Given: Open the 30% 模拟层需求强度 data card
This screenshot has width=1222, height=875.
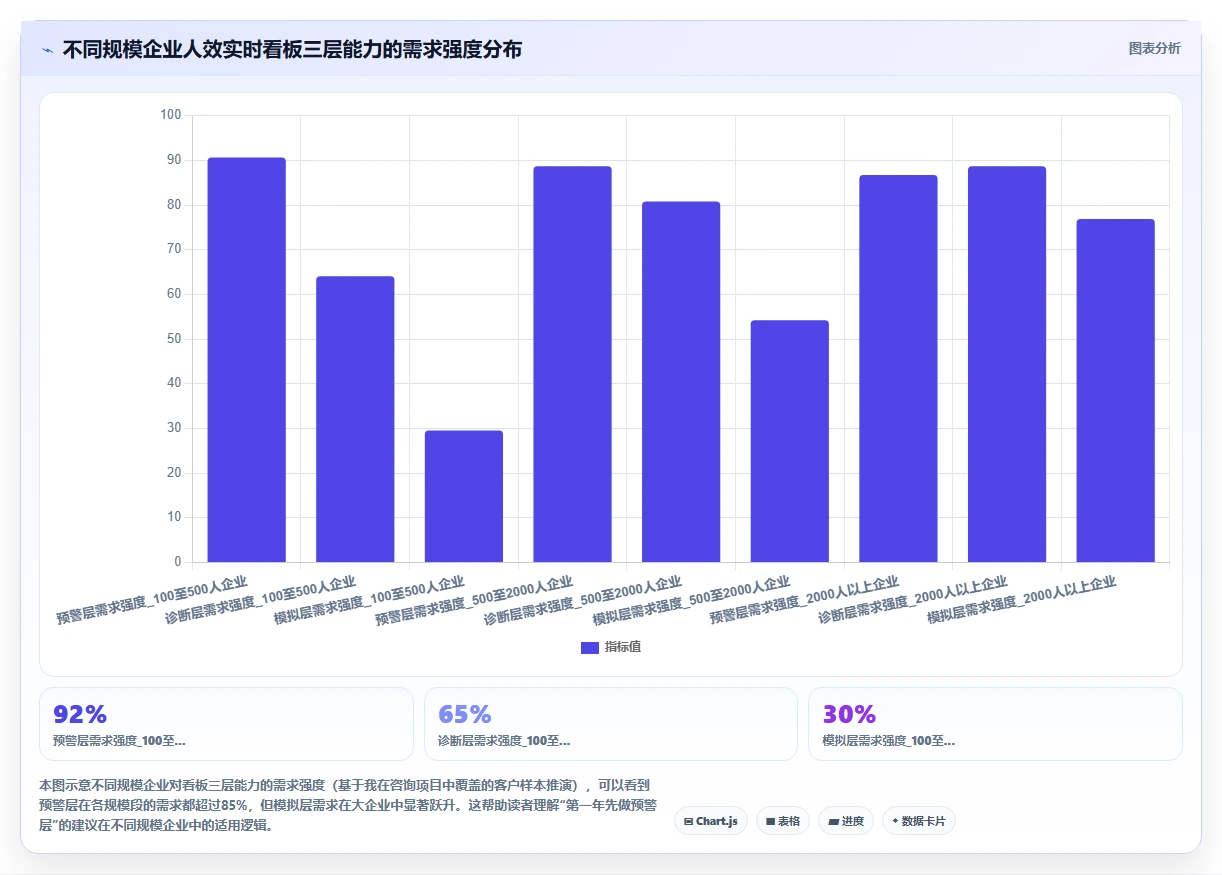Looking at the screenshot, I should pyautogui.click(x=995, y=724).
